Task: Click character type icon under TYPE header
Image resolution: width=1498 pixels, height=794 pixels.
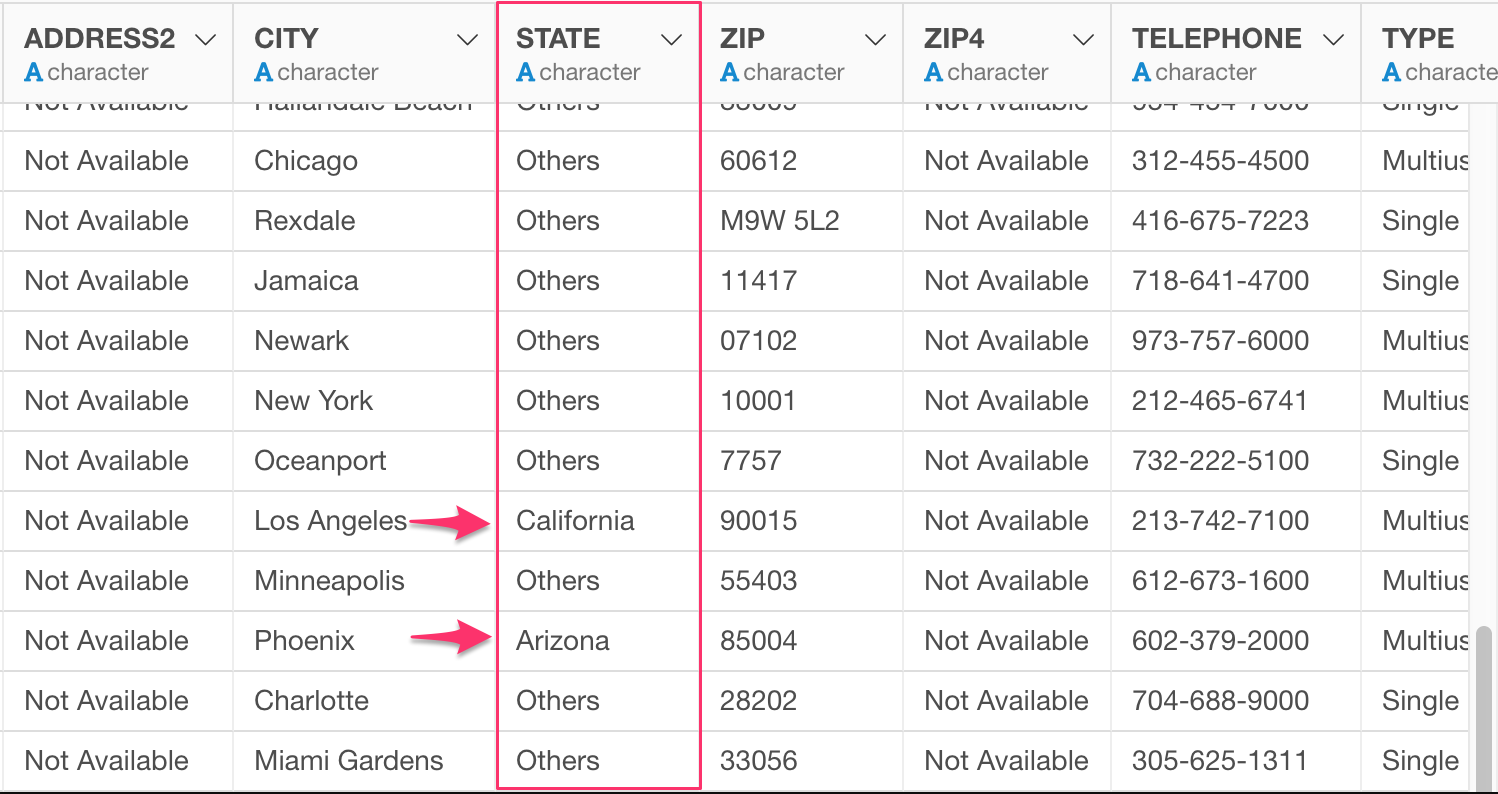Action: (x=1391, y=72)
